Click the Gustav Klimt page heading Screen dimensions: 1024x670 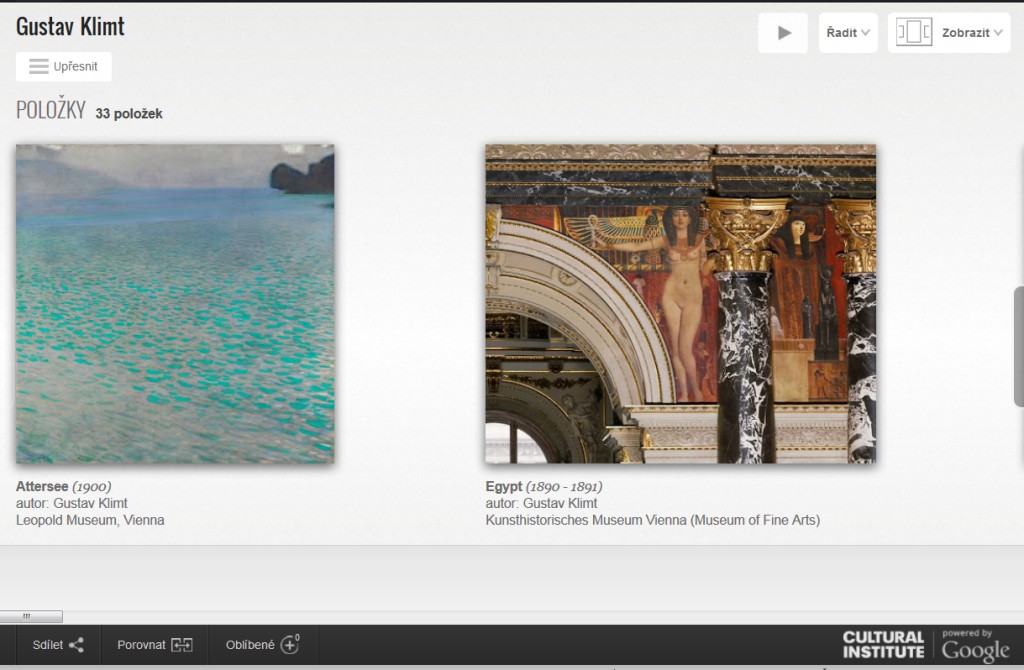point(70,27)
